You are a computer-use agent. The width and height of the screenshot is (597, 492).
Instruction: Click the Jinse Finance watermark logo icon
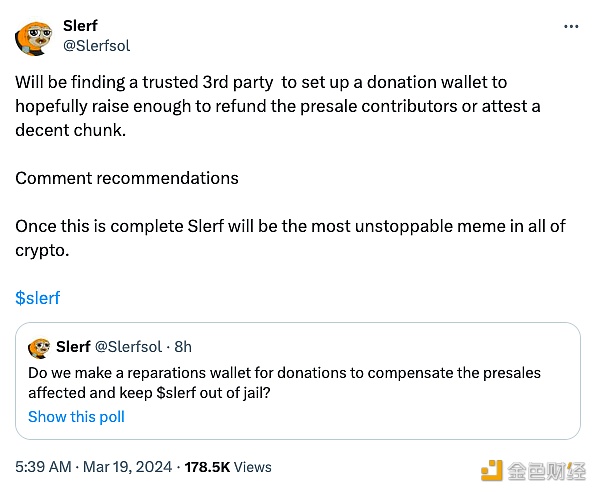click(492, 470)
